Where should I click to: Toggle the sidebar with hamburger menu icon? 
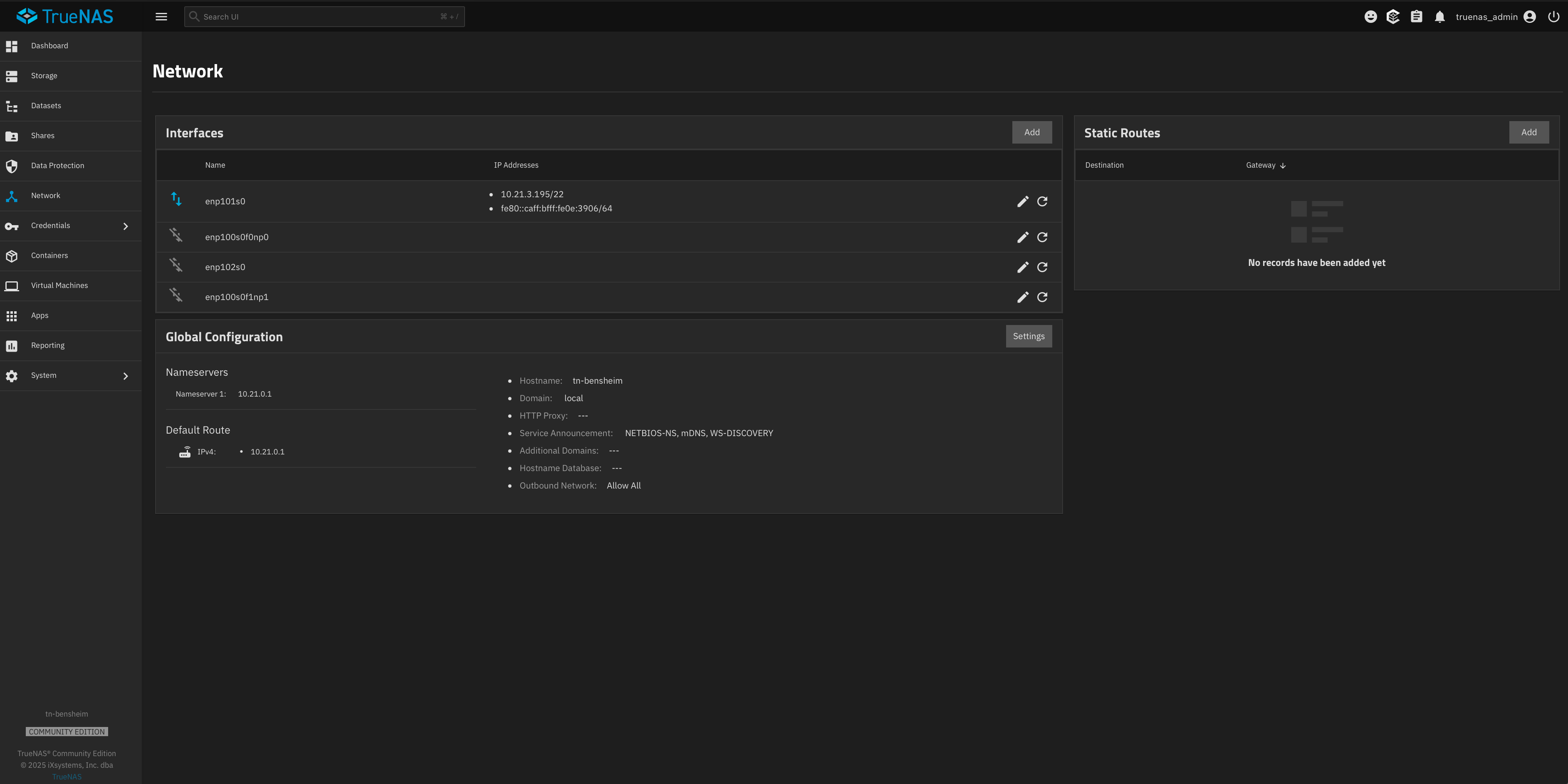coord(161,17)
